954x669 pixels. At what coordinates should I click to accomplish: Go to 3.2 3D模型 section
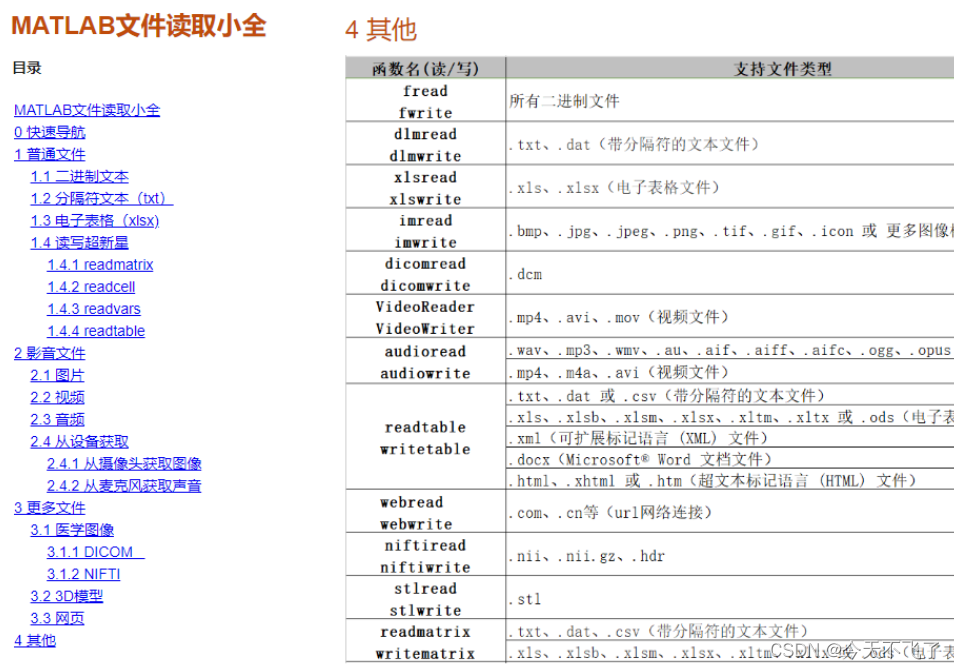66,596
